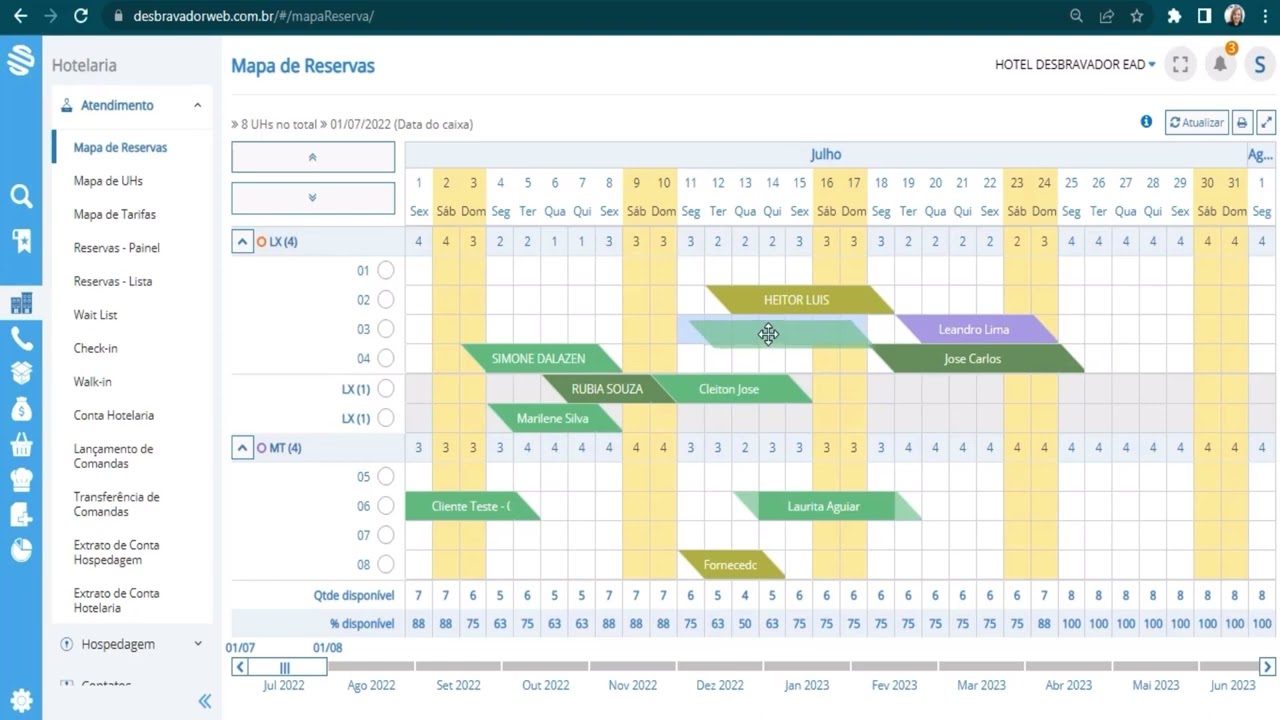The image size is (1280, 720).
Task: Open the phone module icon
Action: click(x=21, y=339)
